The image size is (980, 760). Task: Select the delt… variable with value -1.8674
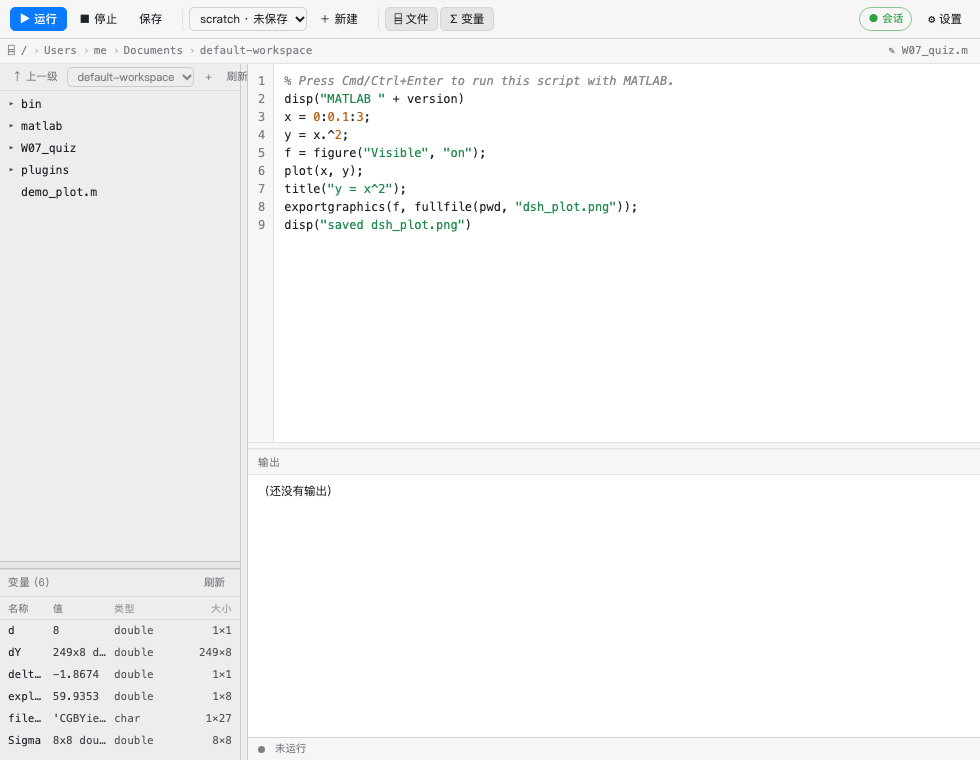(x=120, y=674)
